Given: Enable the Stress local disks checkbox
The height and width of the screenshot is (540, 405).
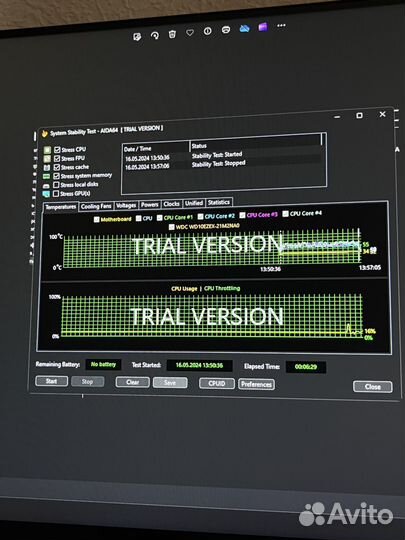Looking at the screenshot, I should [56, 185].
